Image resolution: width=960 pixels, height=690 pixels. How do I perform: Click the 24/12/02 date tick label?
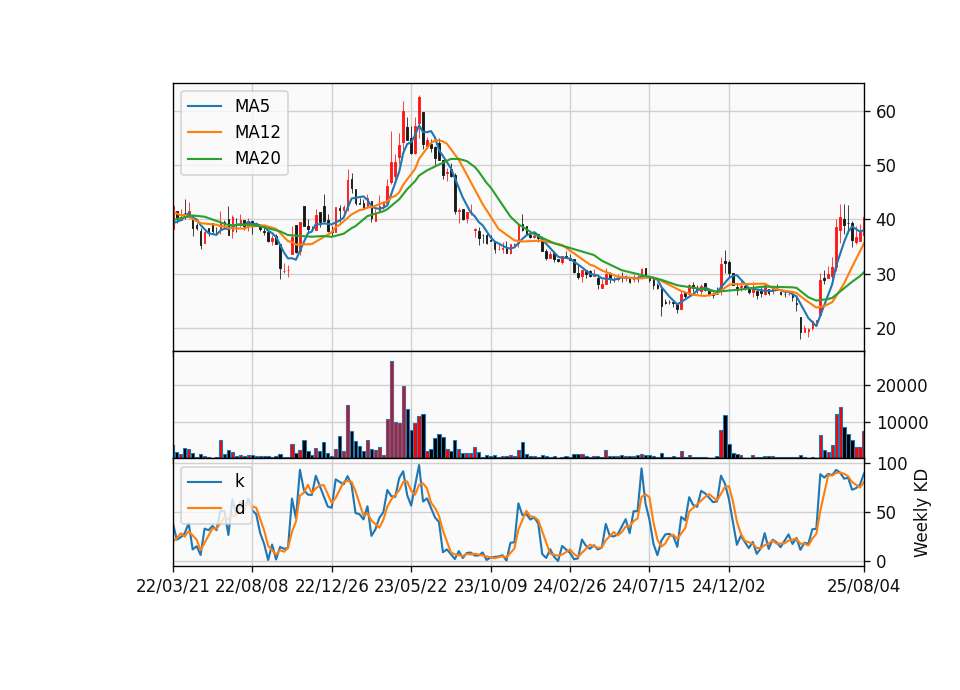729,586
